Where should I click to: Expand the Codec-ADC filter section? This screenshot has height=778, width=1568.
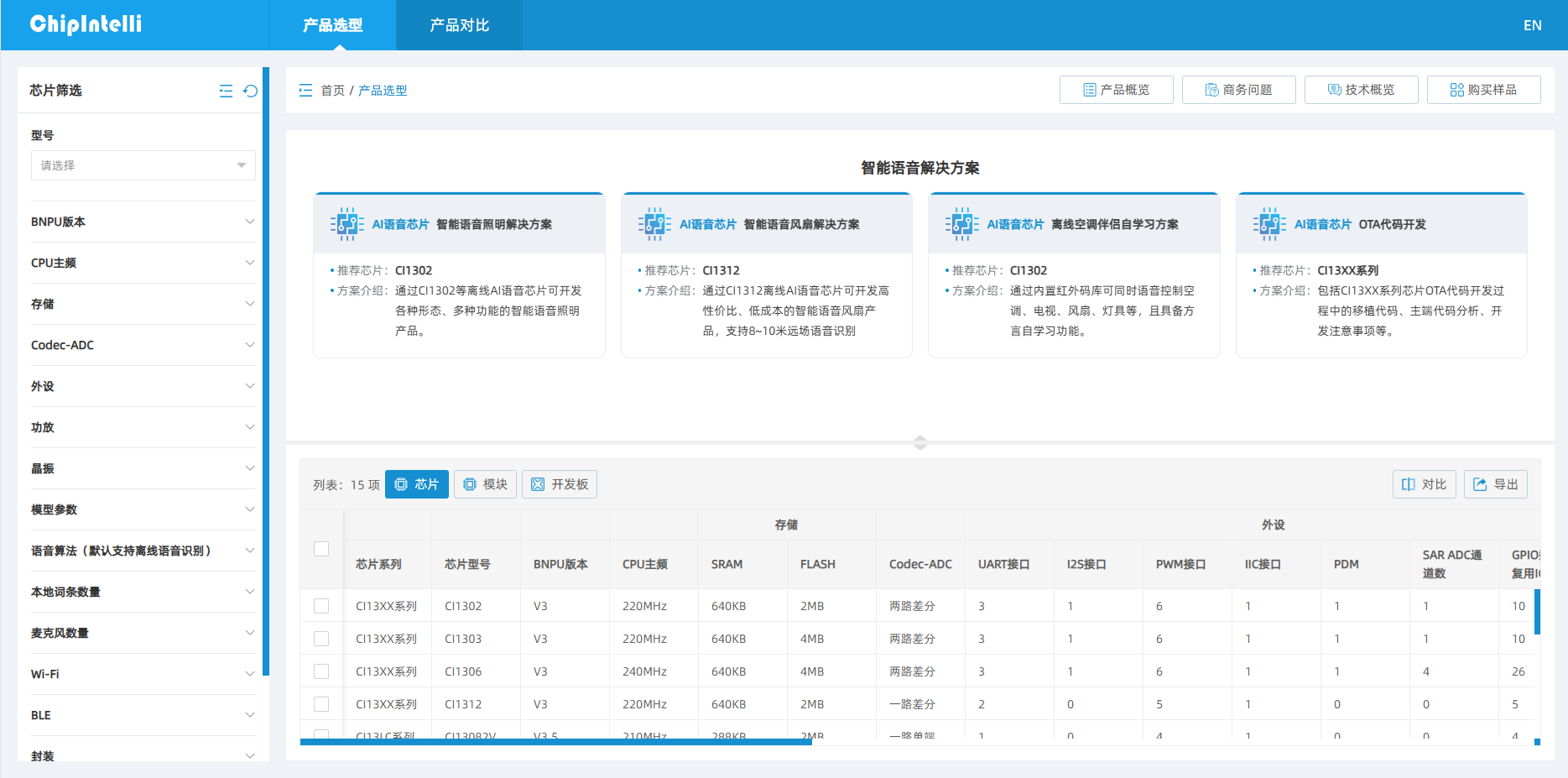point(143,345)
